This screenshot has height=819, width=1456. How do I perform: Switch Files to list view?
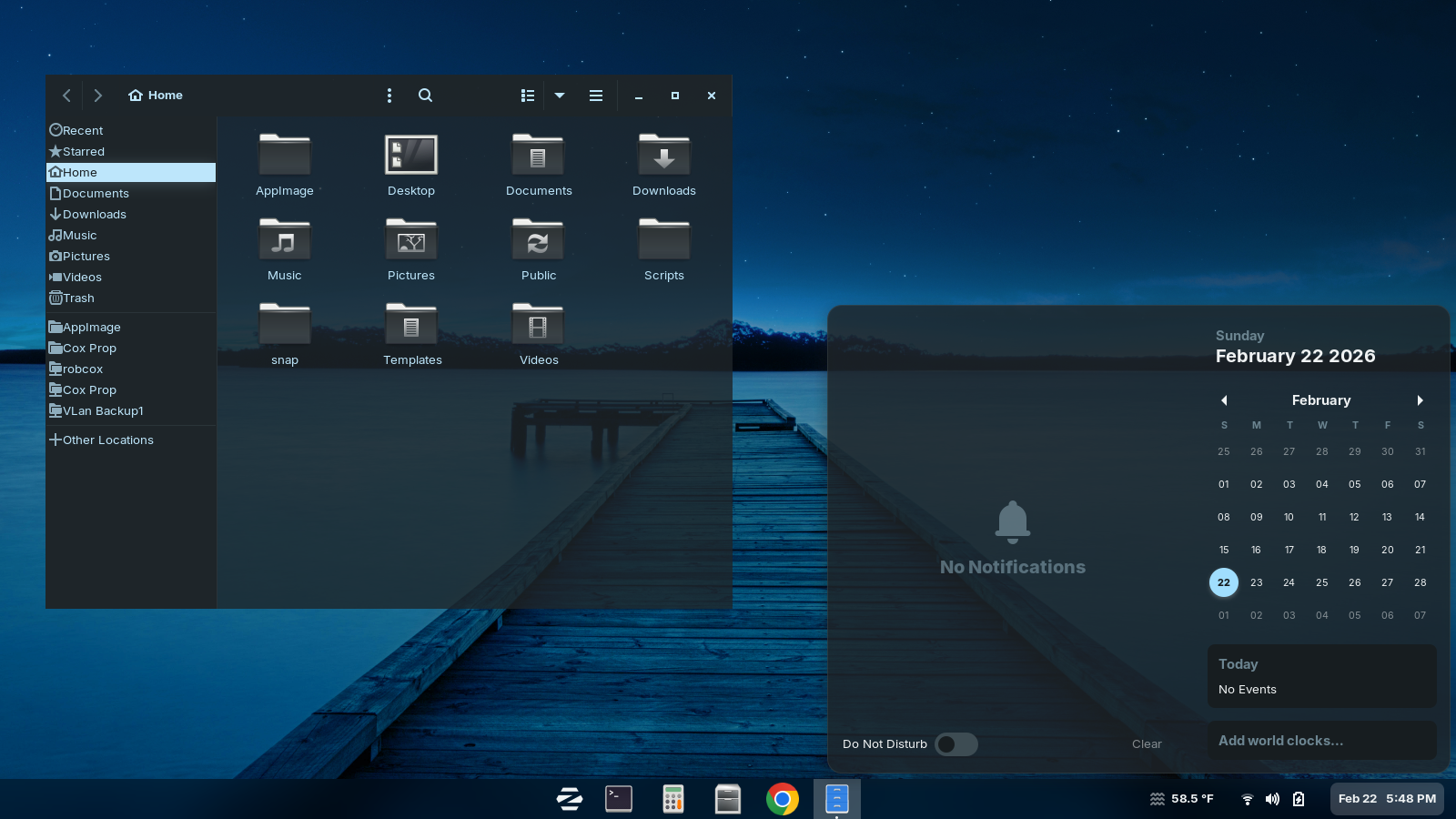528,96
